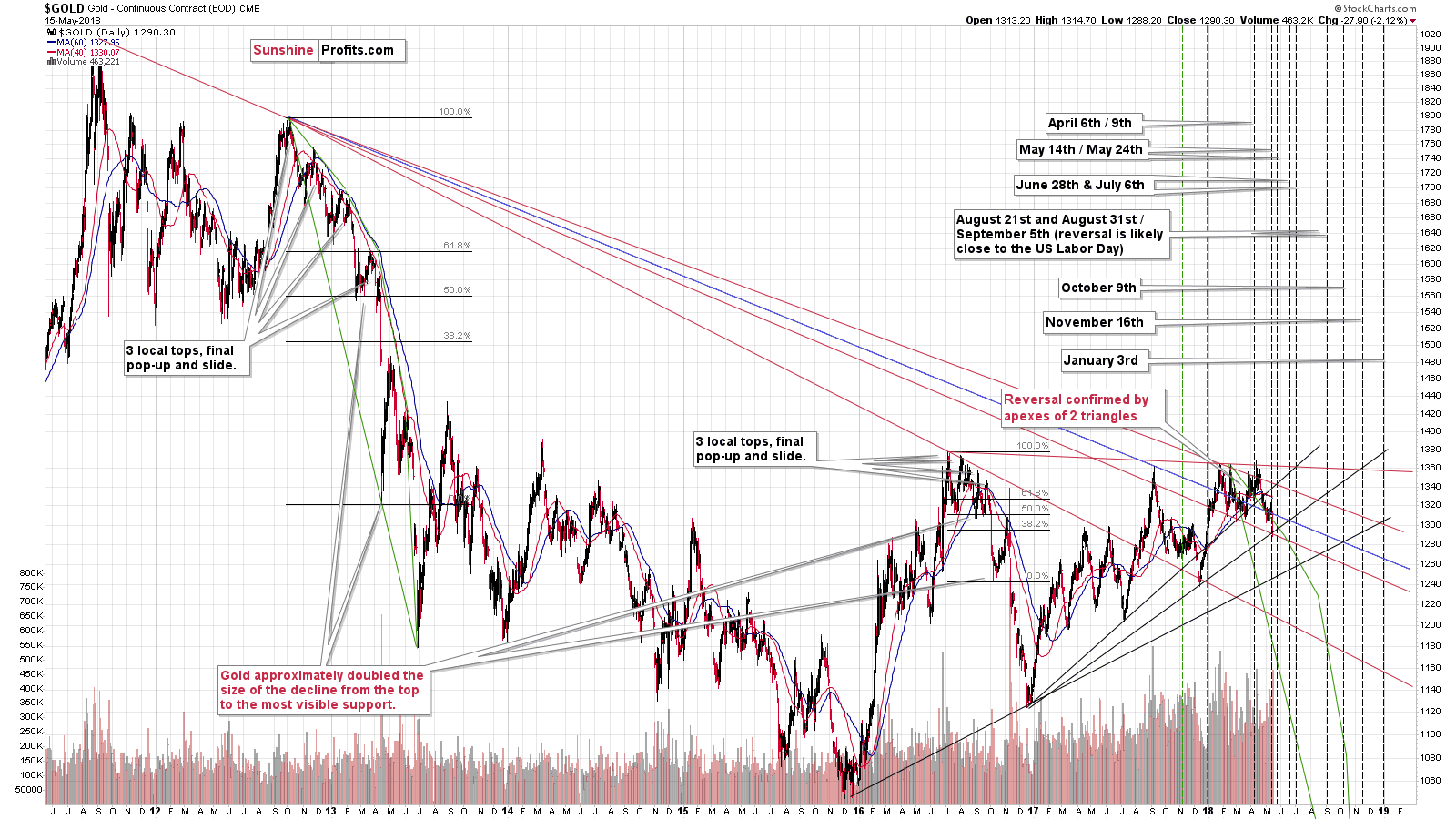The width and height of the screenshot is (1456, 819).
Task: Click the 1800 price axis label
Action: tap(1431, 116)
